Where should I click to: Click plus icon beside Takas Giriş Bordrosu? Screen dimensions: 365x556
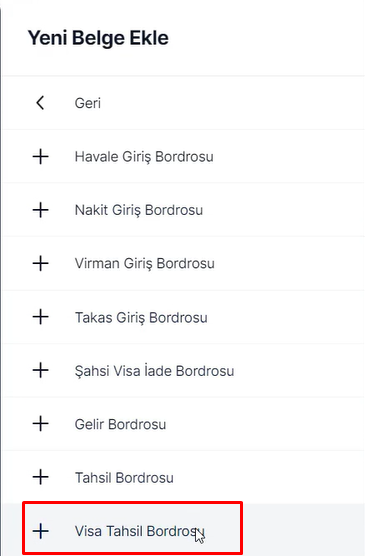40,317
